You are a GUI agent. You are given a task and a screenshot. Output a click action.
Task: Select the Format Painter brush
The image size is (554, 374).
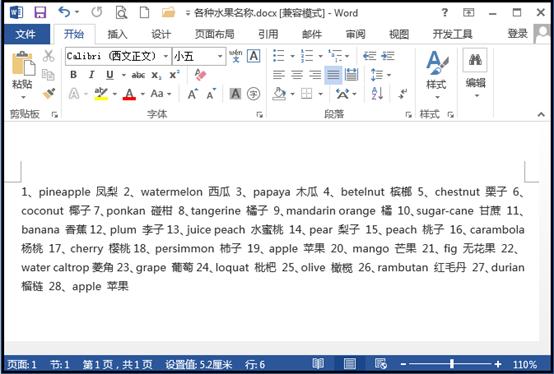[x=49, y=93]
